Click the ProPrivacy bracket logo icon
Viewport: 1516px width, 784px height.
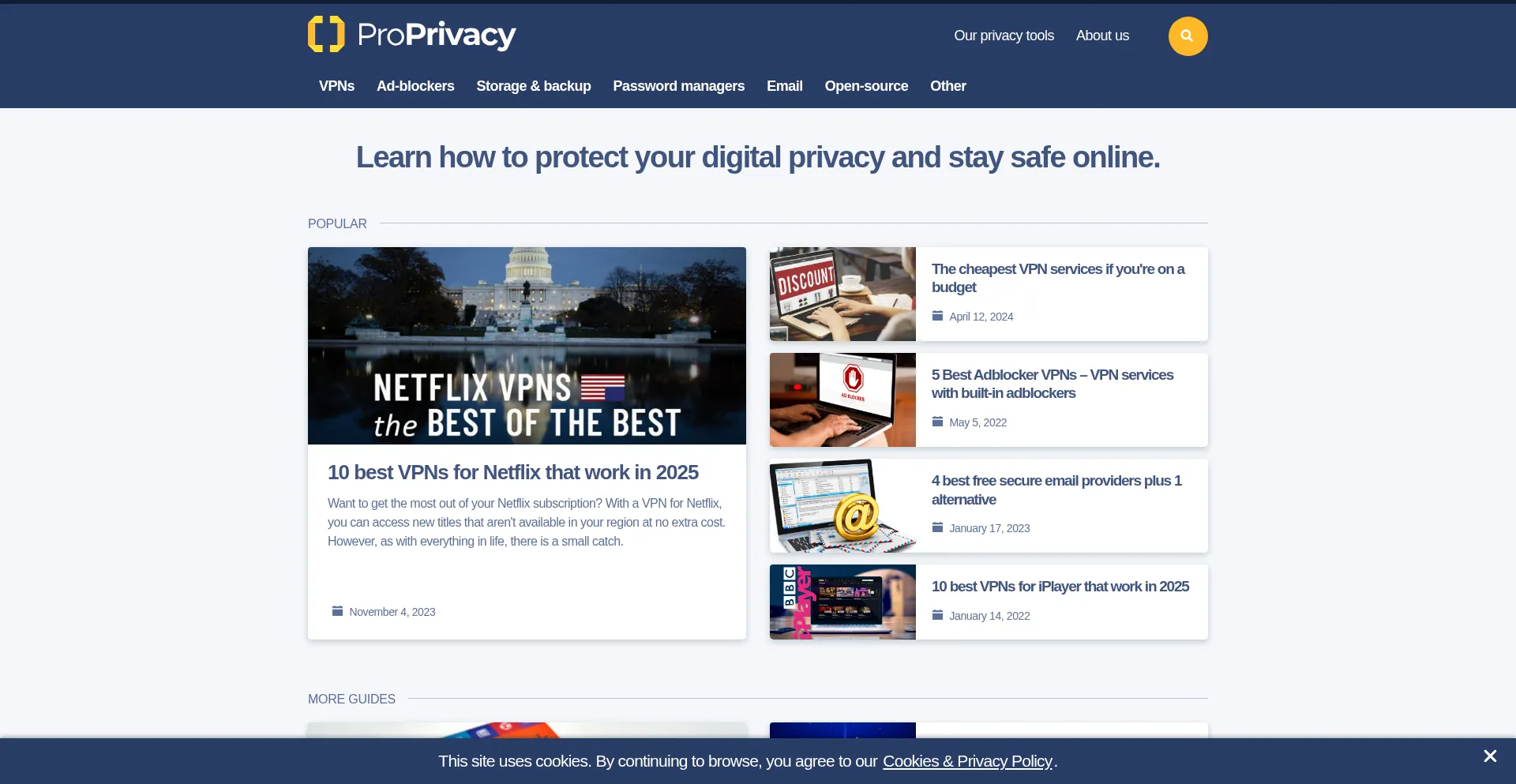[326, 34]
